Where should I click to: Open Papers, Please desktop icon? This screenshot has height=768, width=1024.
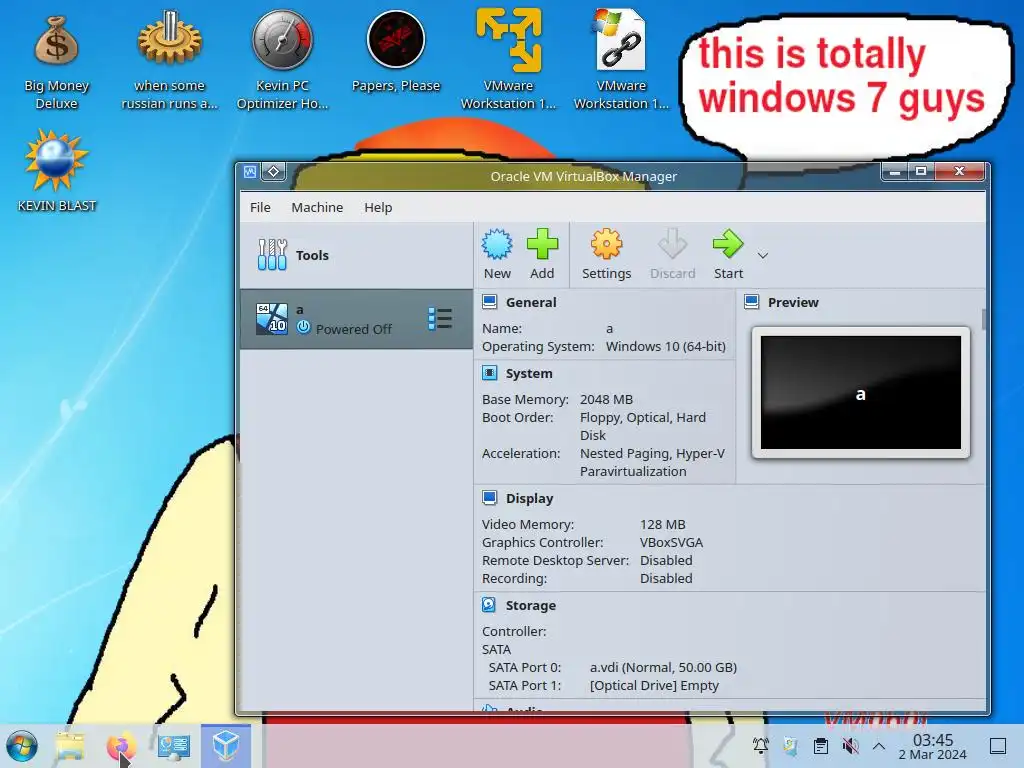(x=396, y=52)
